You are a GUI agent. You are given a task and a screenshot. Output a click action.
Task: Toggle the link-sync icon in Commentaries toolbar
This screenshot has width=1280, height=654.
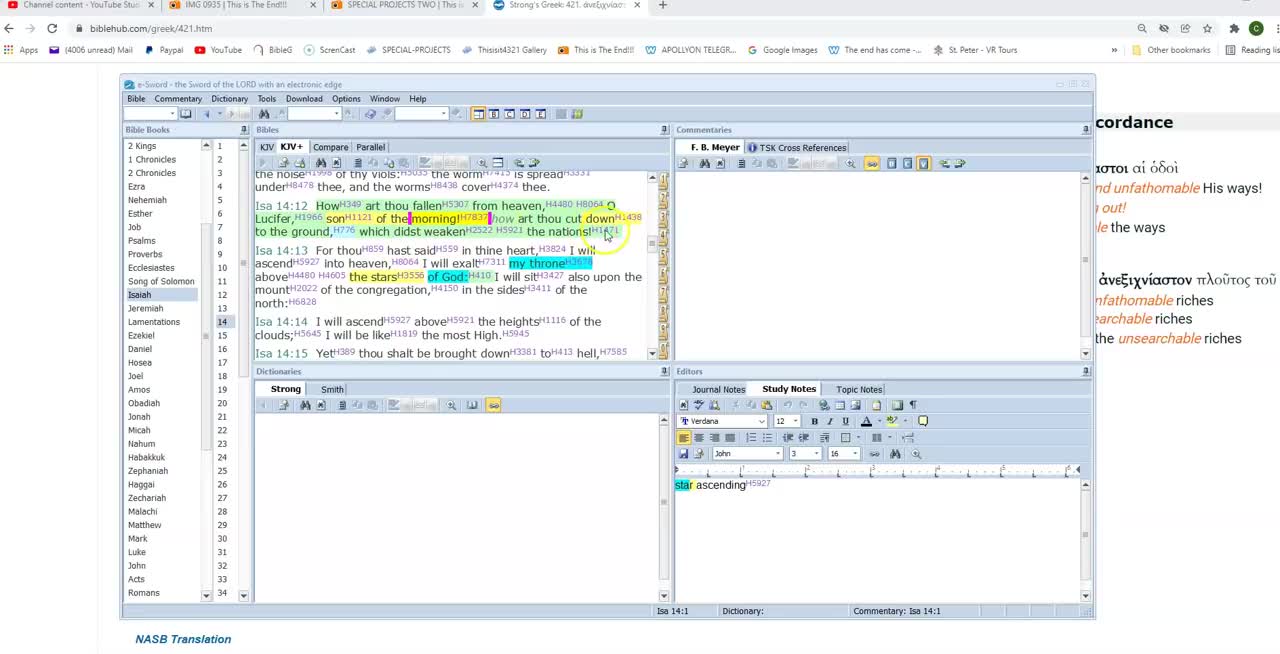point(873,164)
